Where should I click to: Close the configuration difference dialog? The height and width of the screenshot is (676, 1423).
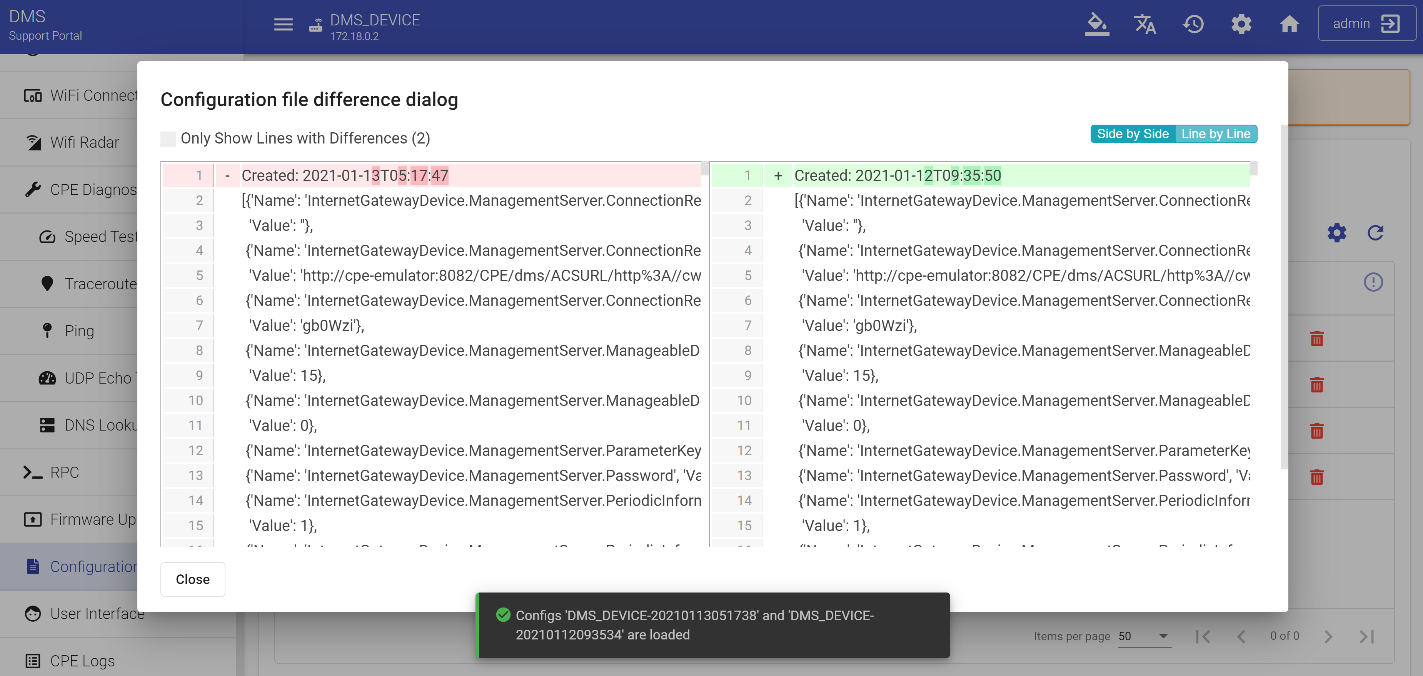192,579
